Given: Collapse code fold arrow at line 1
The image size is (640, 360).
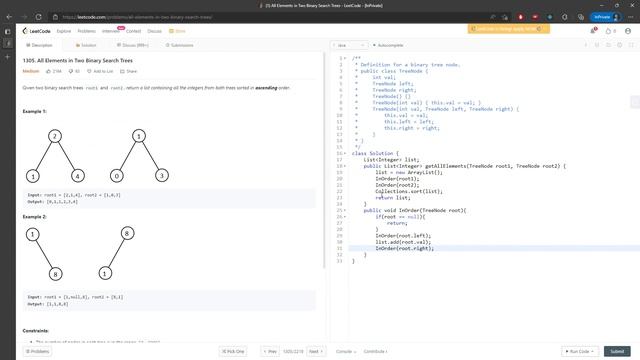Looking at the screenshot, I should [x=345, y=58].
